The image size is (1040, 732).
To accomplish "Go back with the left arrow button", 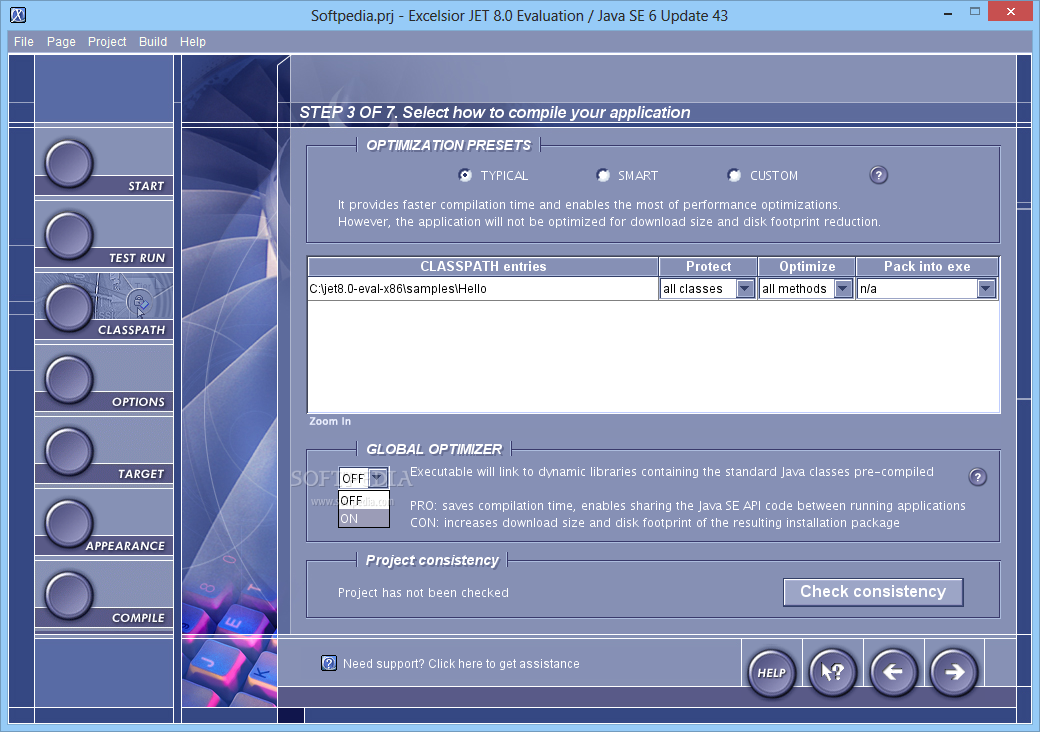I will click(893, 672).
